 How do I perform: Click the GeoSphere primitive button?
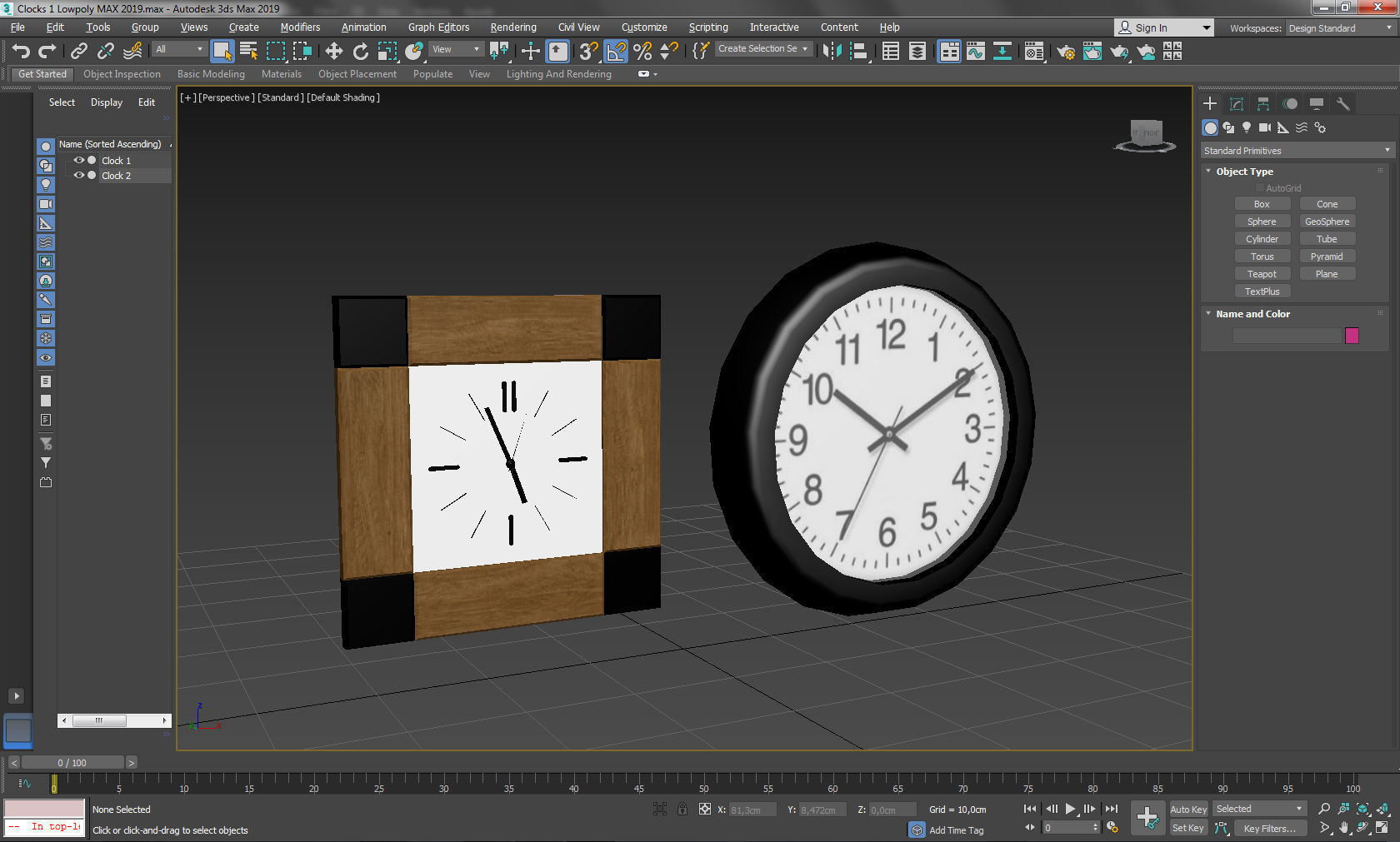click(x=1327, y=221)
